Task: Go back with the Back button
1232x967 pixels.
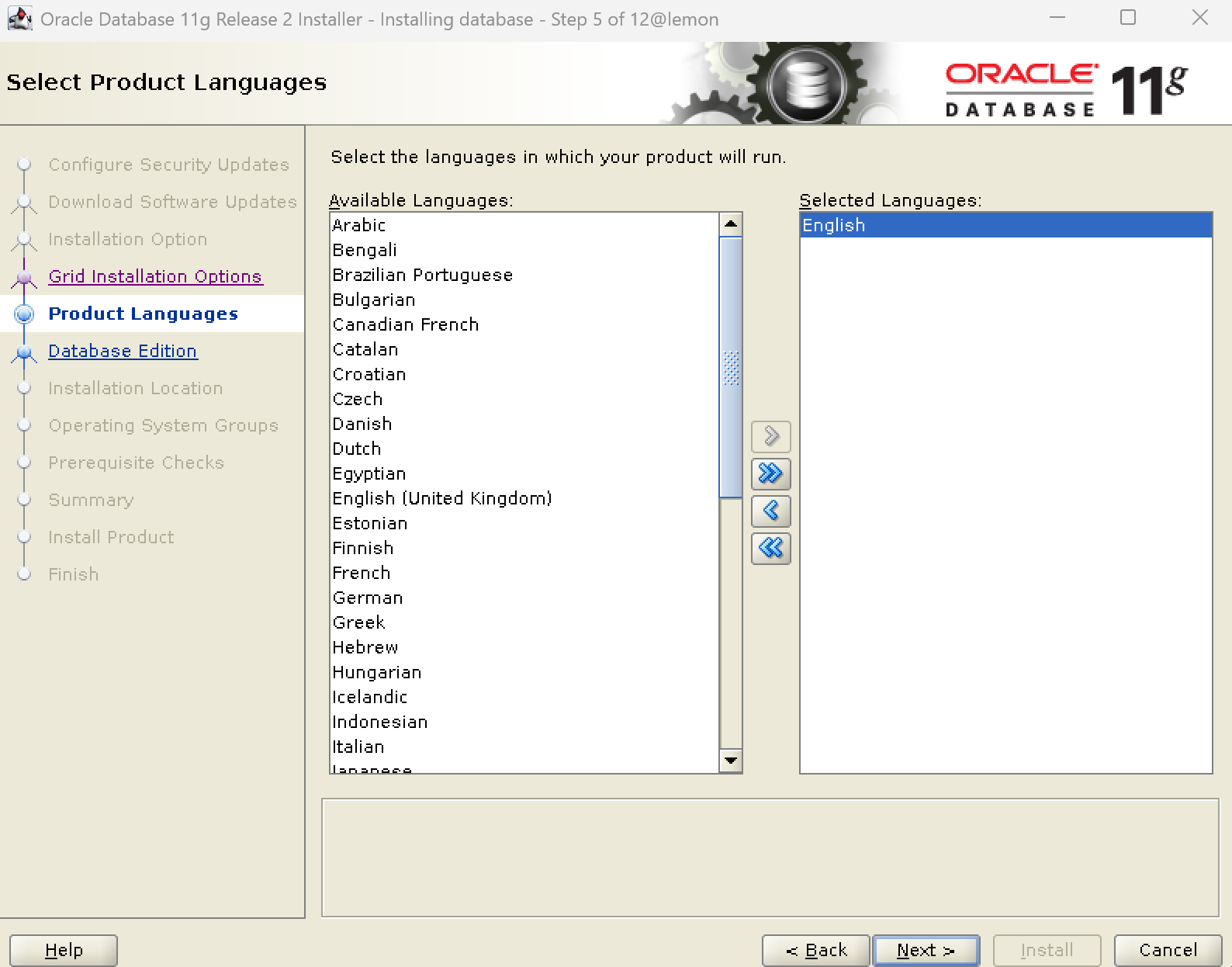Action: 816,950
